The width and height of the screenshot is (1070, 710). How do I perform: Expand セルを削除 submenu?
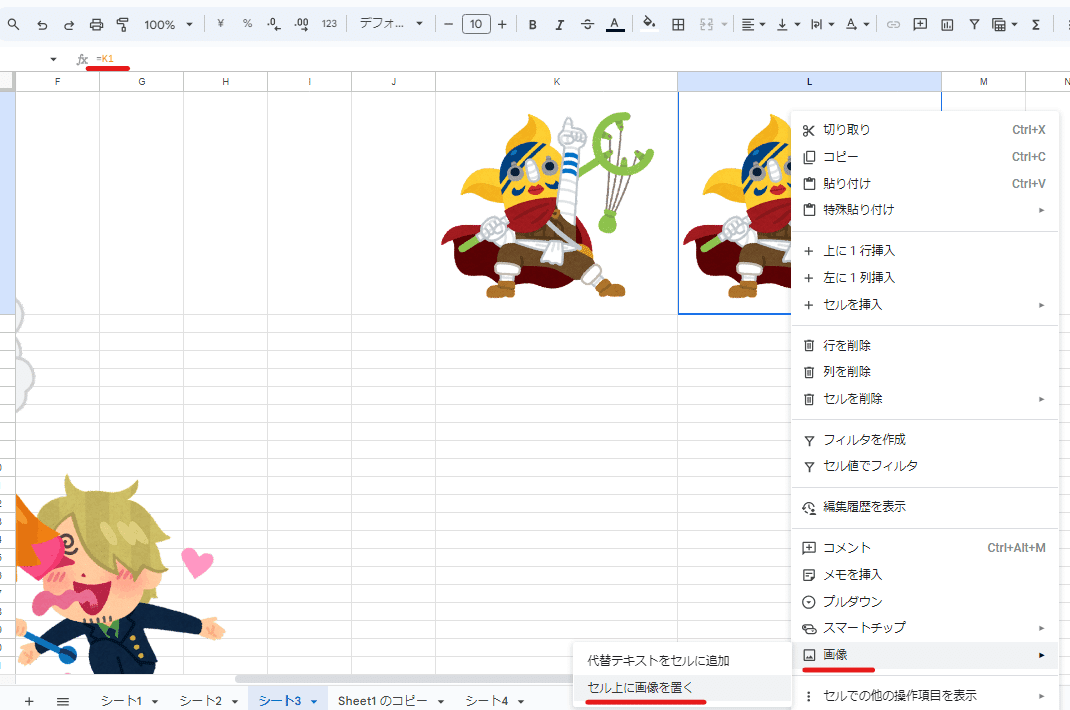[924, 399]
